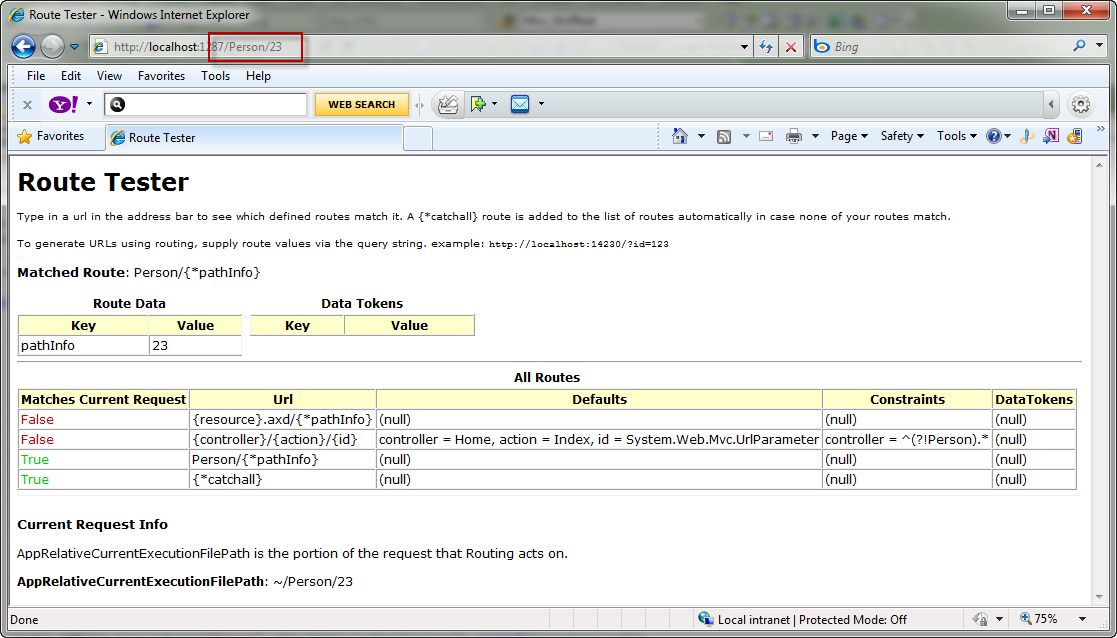Click the Yahoo add bookmark plus icon

478,105
